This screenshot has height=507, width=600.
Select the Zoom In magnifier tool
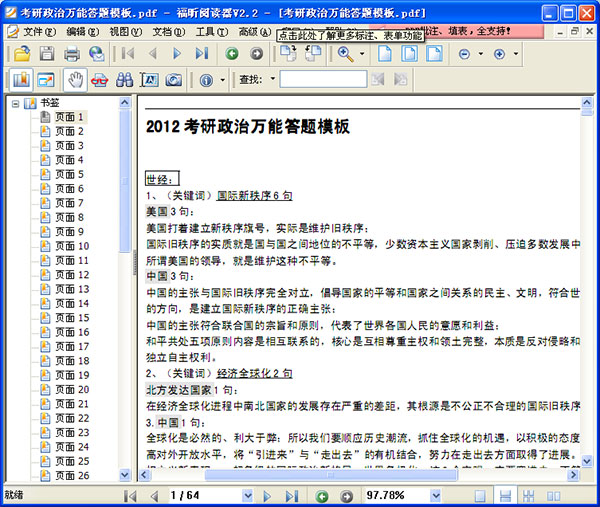point(345,54)
